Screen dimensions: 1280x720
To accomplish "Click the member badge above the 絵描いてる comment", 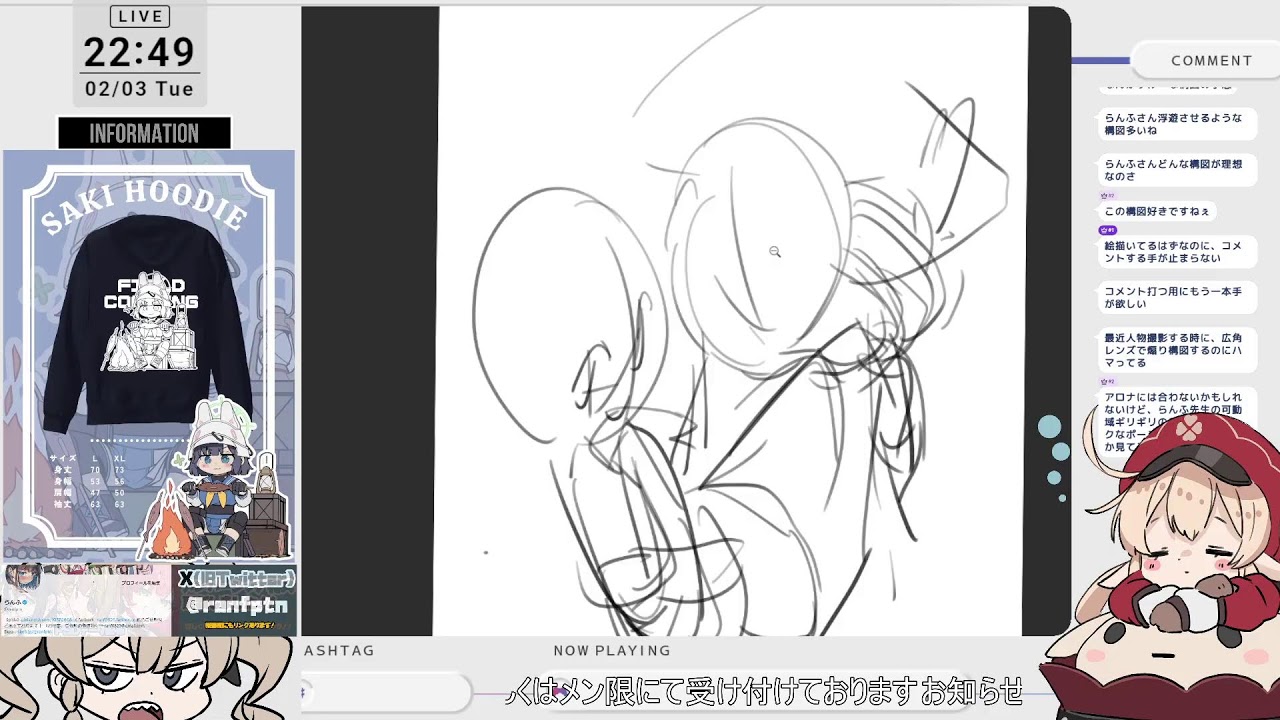I will click(x=1108, y=230).
